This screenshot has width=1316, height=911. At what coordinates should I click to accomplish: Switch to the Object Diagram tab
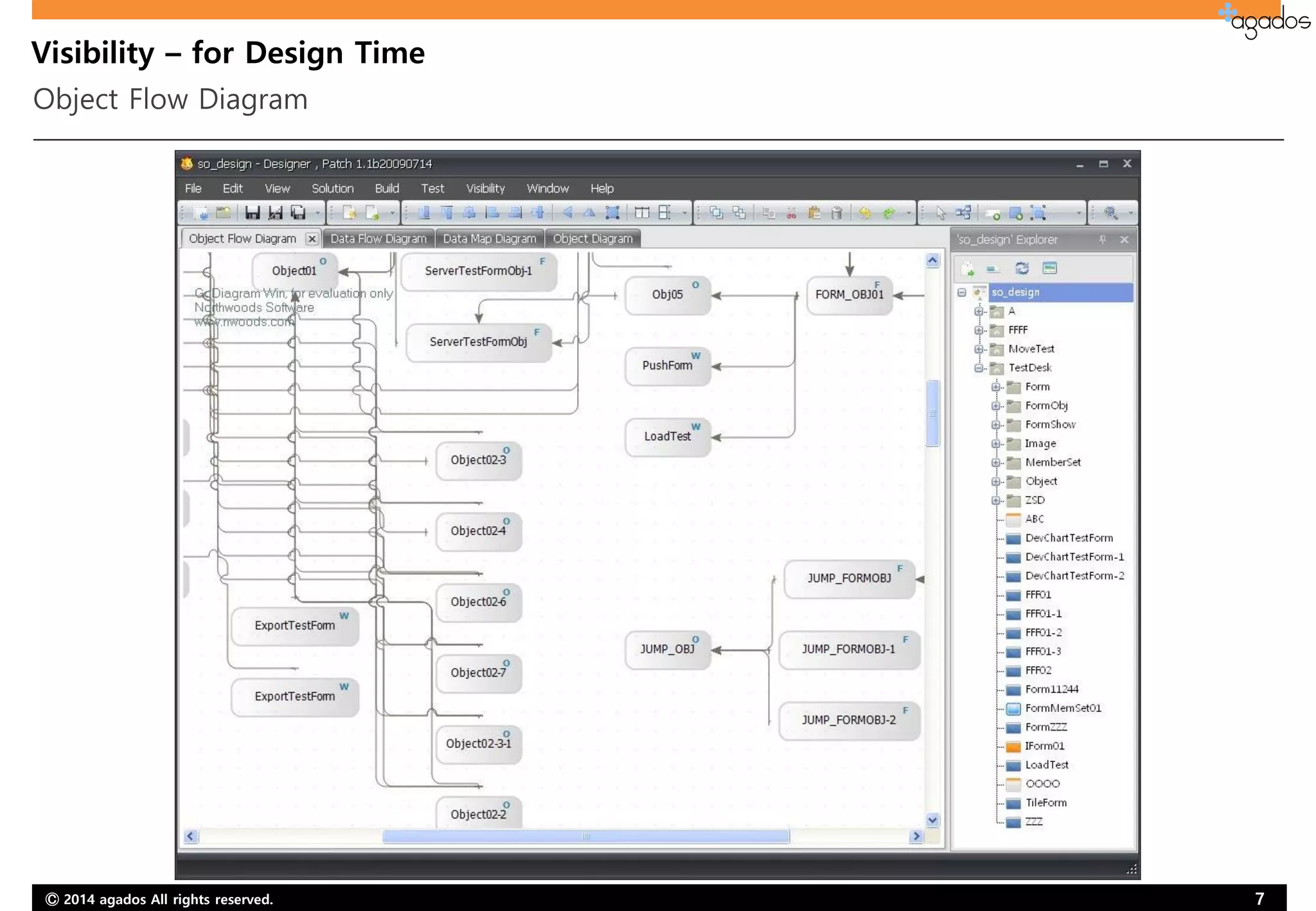(592, 238)
